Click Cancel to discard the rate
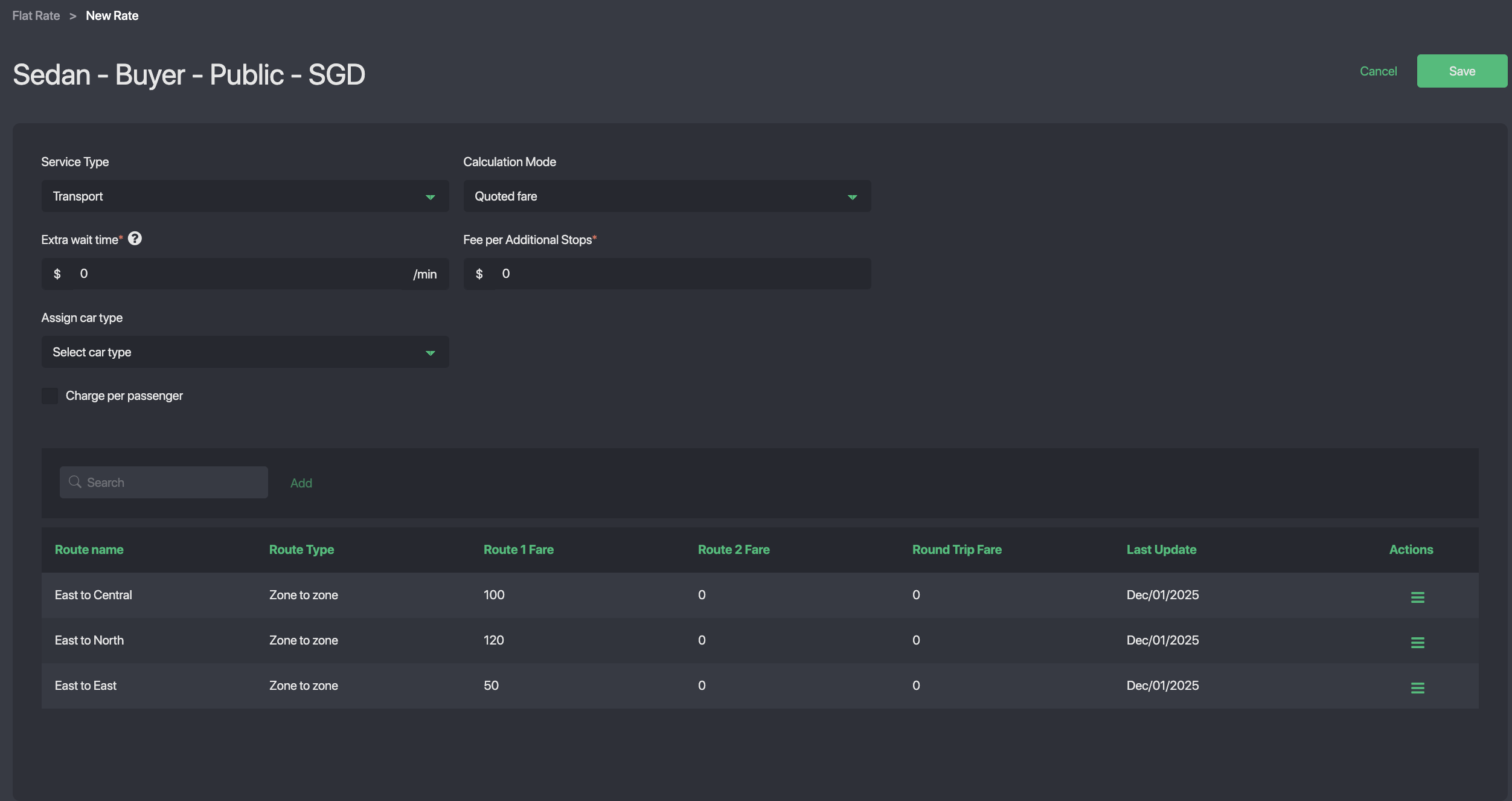This screenshot has height=801, width=1512. tap(1378, 71)
